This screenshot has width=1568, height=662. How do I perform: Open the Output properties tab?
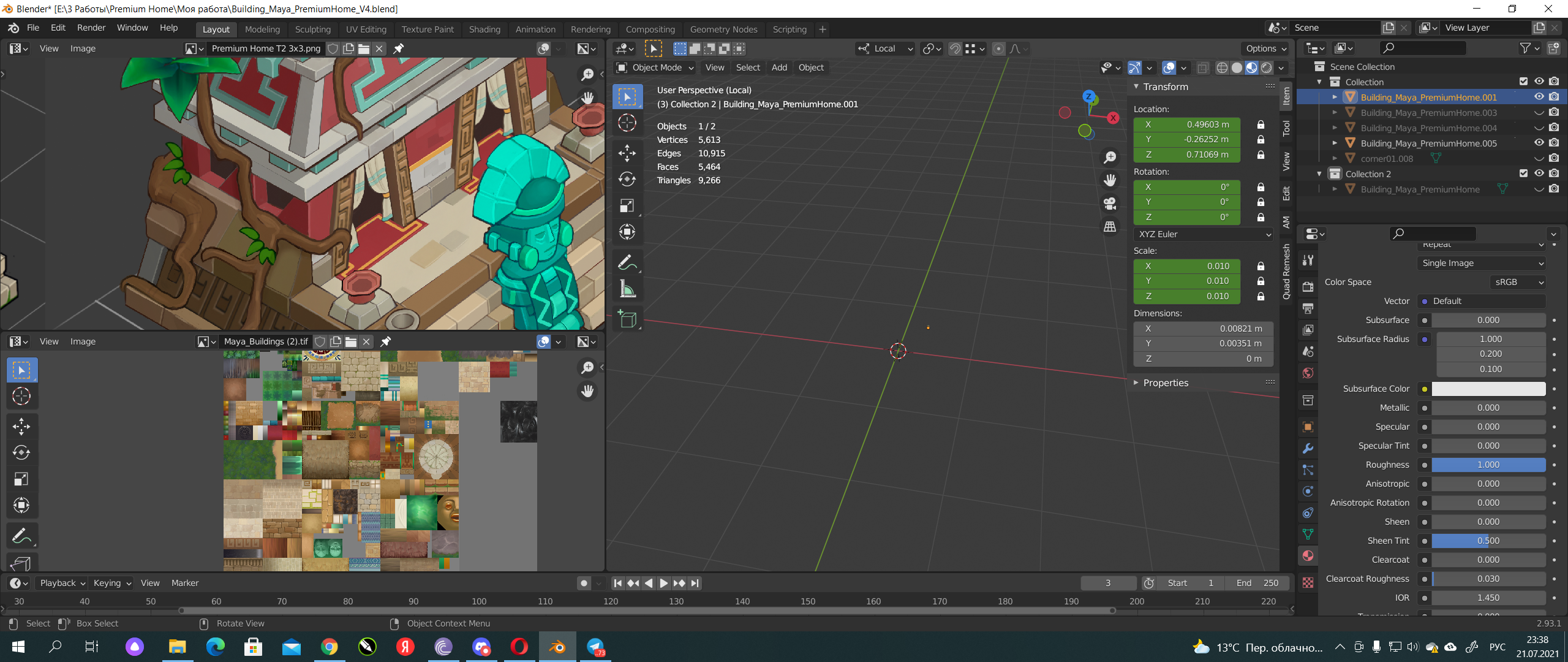point(1308,308)
